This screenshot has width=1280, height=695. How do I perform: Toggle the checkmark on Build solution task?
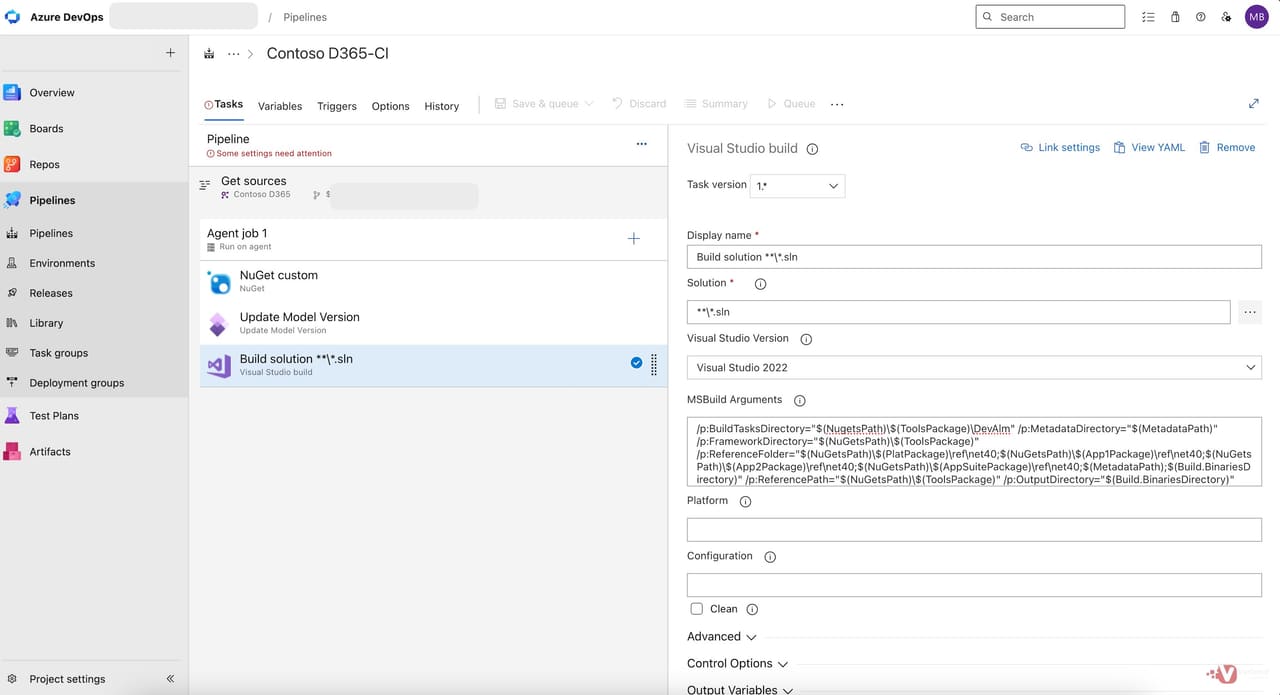click(x=636, y=363)
